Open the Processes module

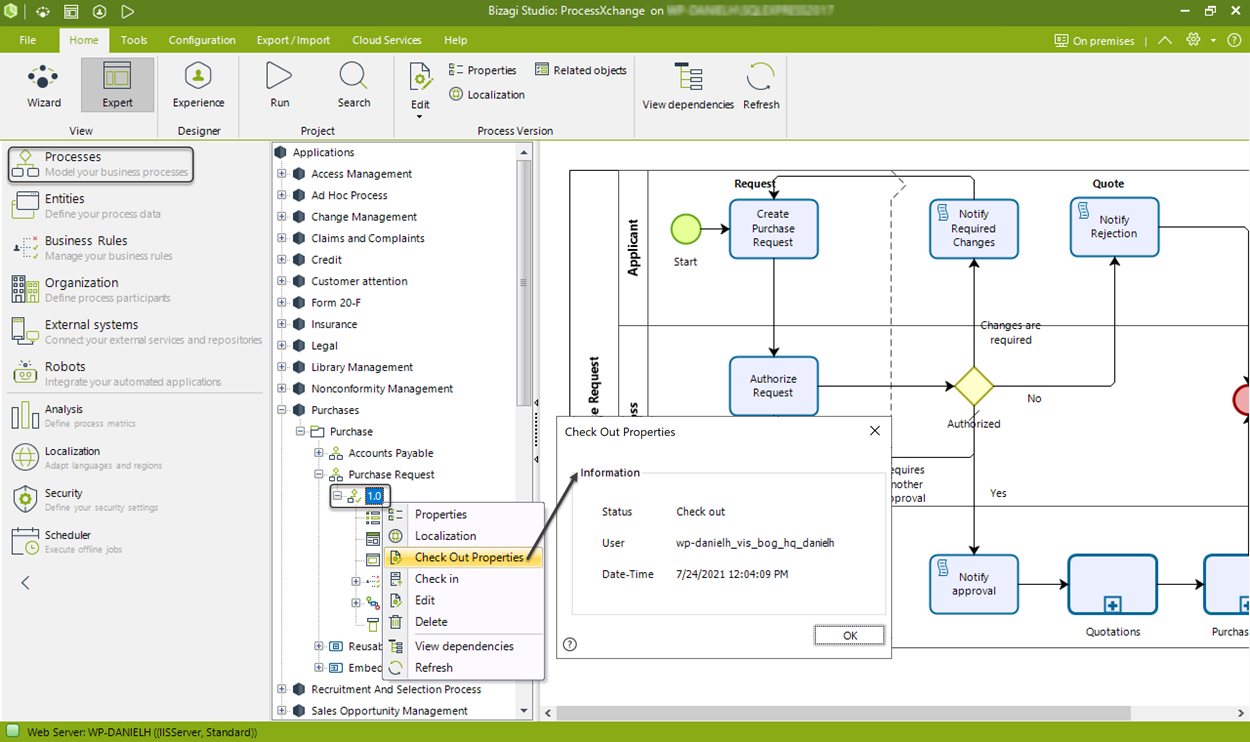point(100,164)
